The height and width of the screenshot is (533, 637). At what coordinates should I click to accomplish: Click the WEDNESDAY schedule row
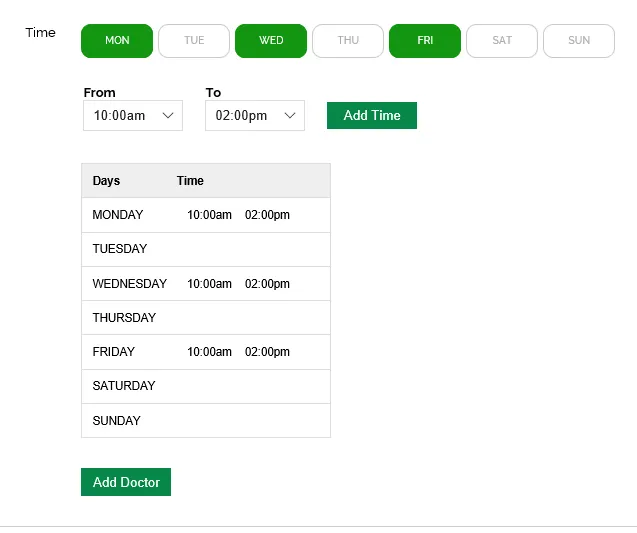[x=205, y=284]
